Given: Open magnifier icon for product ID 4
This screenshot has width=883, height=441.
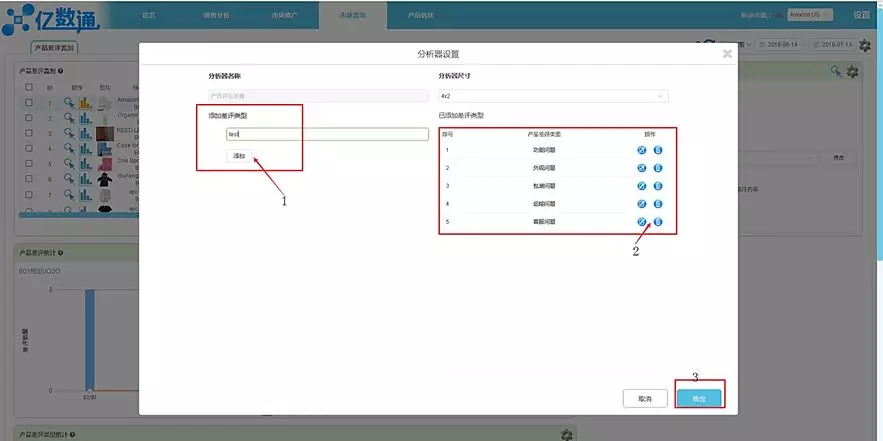Looking at the screenshot, I should (x=69, y=149).
